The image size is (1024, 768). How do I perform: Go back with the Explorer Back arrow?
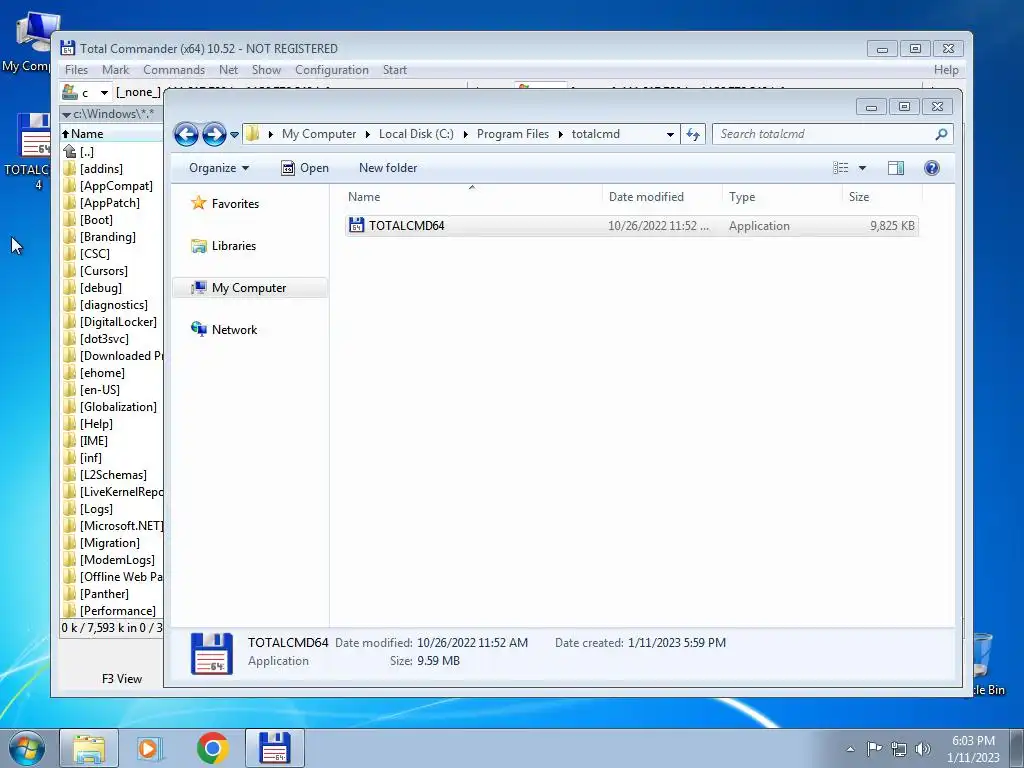tap(186, 135)
